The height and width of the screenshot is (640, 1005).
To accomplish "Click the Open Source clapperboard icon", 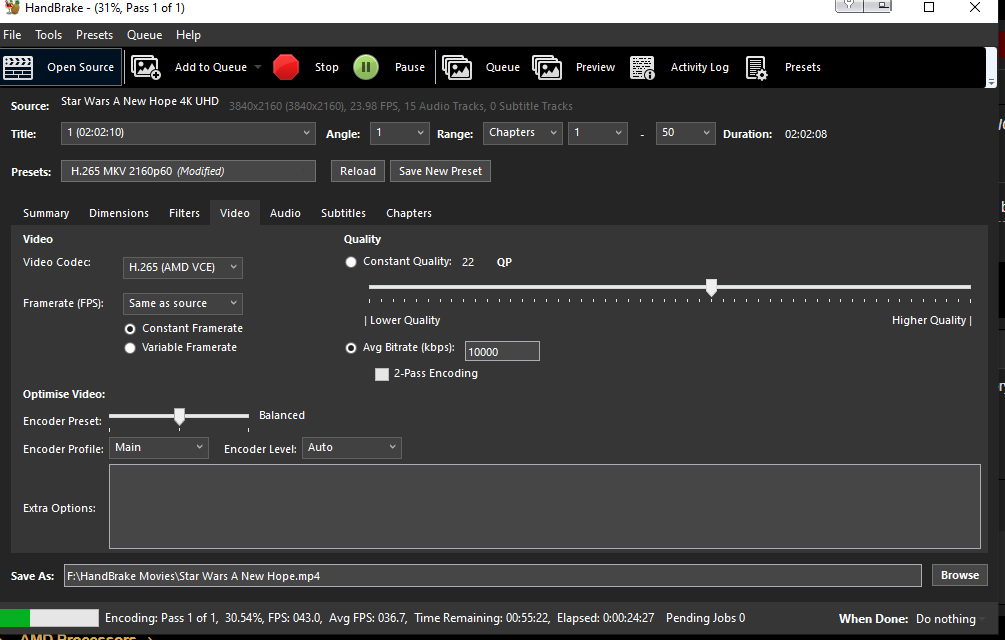I will click(x=18, y=68).
